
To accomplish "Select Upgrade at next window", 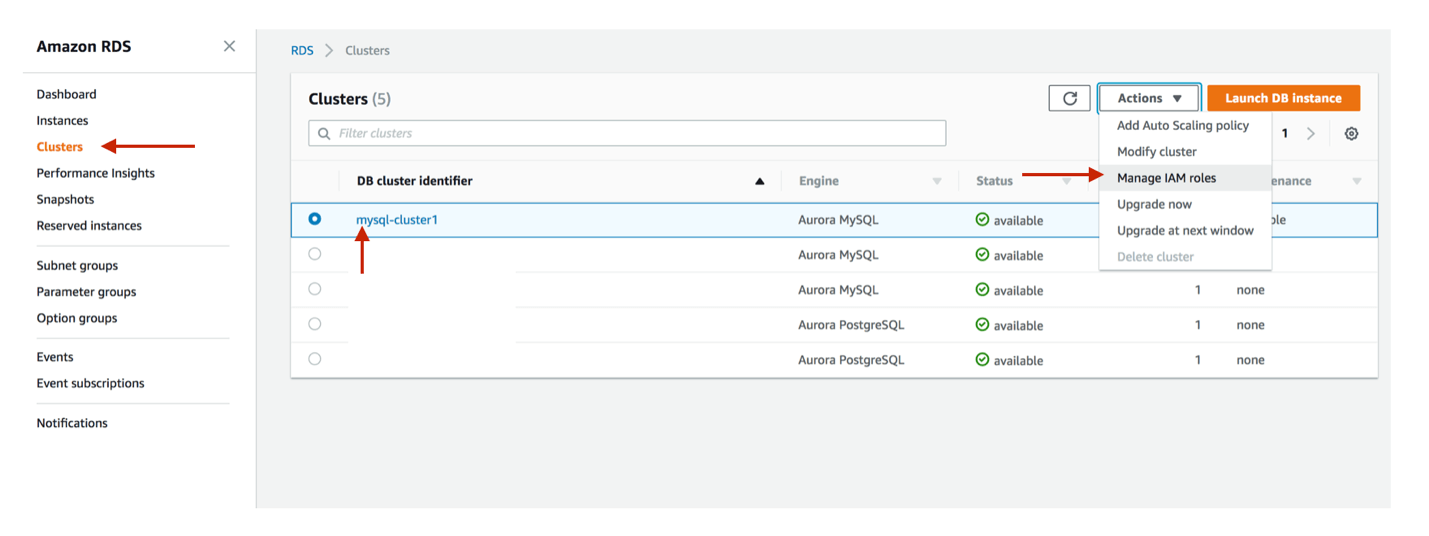I will tap(1184, 230).
